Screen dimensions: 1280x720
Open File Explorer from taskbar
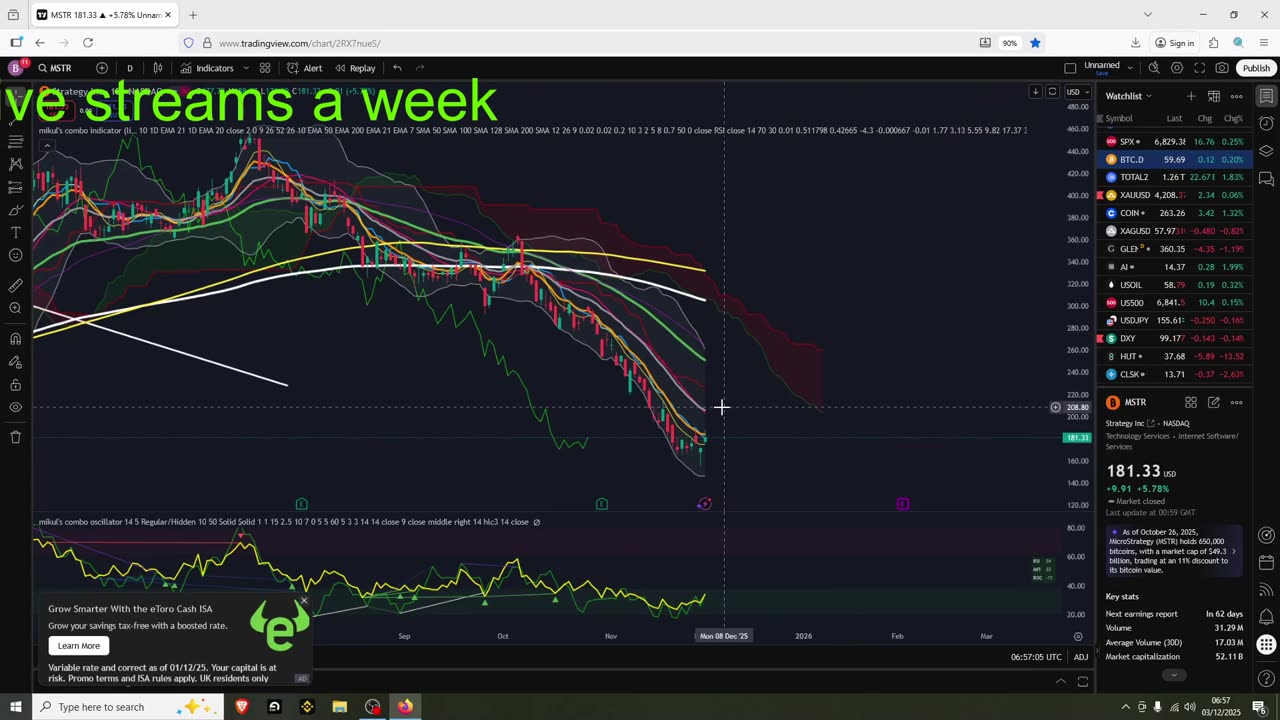tap(340, 707)
